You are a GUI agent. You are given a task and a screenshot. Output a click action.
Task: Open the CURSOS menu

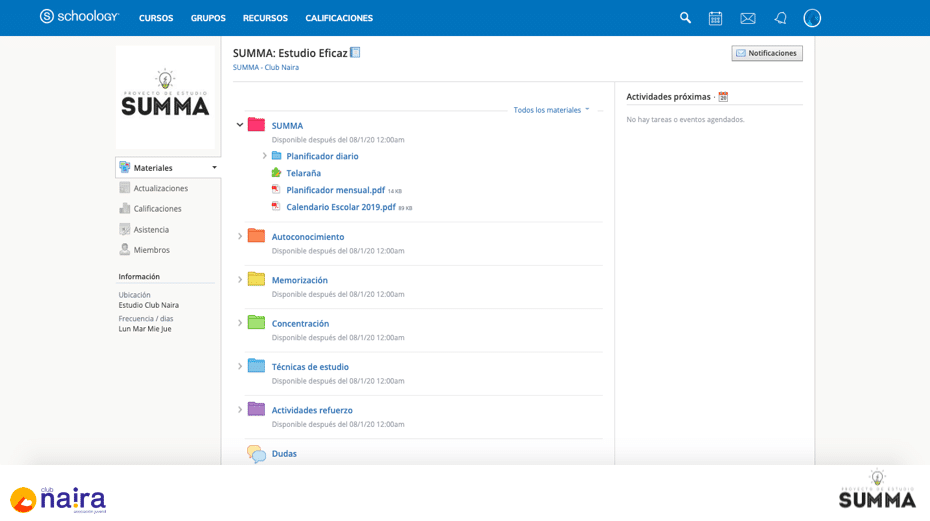click(x=156, y=18)
